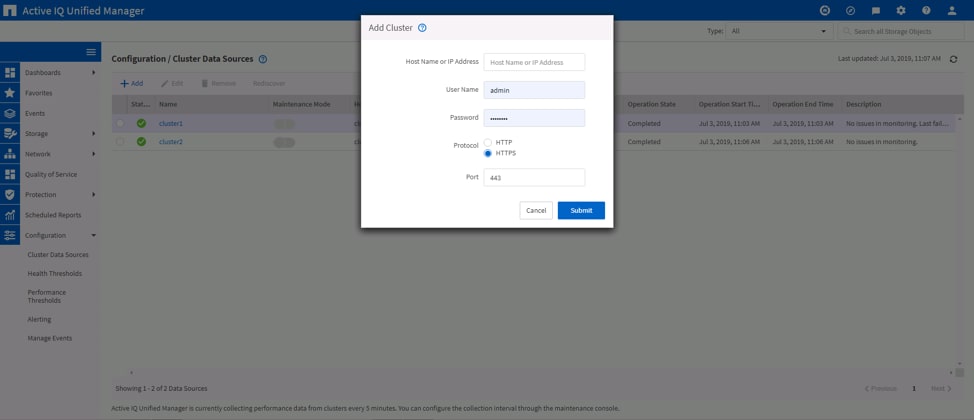Open the user account icon
974x420 pixels.
coord(952,11)
